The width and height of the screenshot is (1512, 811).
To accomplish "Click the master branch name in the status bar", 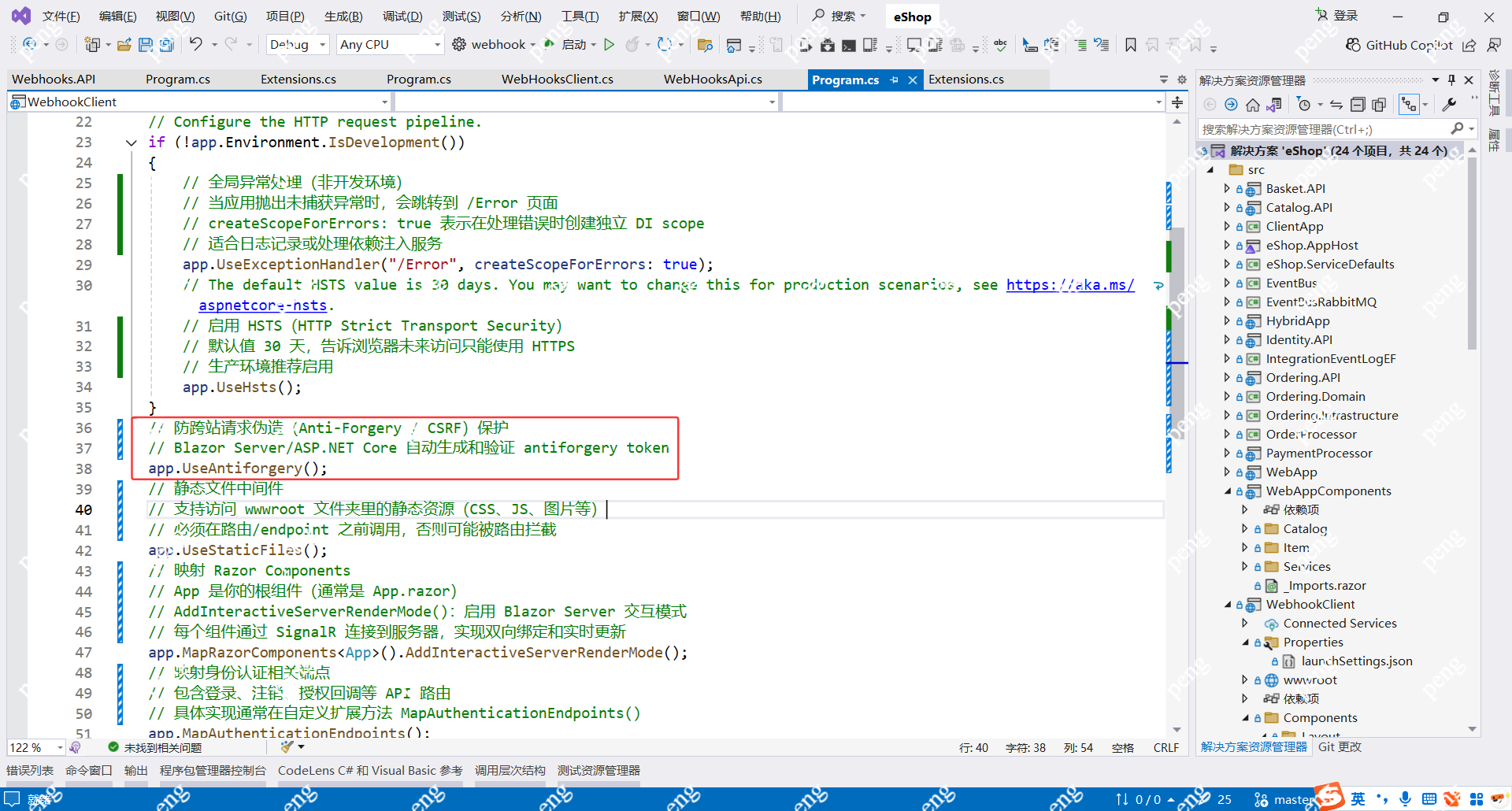I will coord(1293,799).
